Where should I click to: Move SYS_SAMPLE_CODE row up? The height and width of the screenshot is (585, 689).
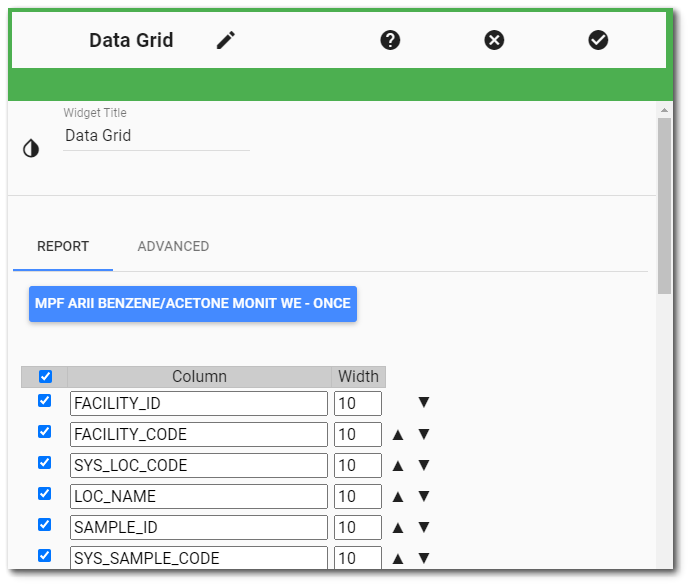click(x=398, y=558)
